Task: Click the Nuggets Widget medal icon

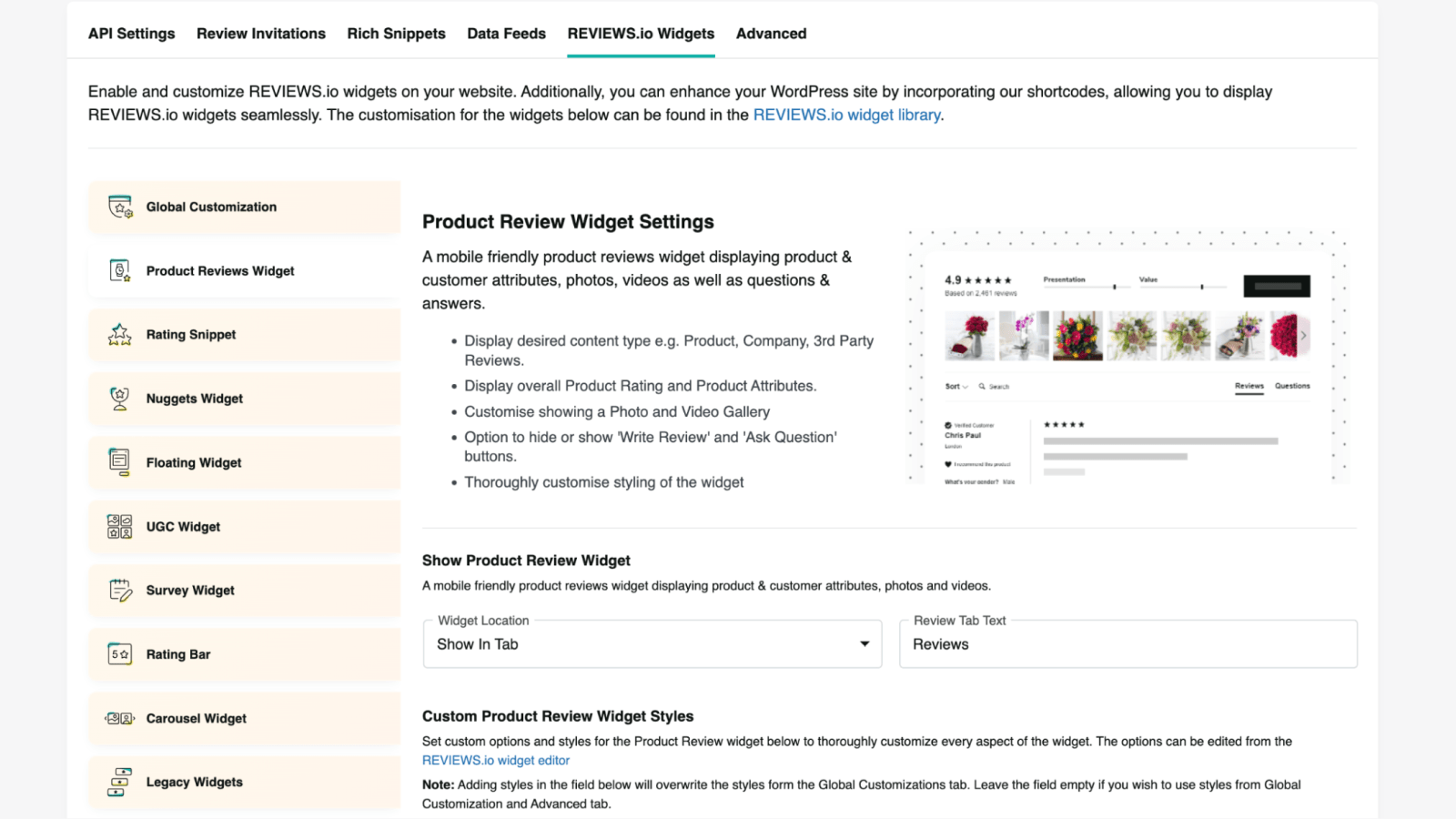Action: coord(120,399)
